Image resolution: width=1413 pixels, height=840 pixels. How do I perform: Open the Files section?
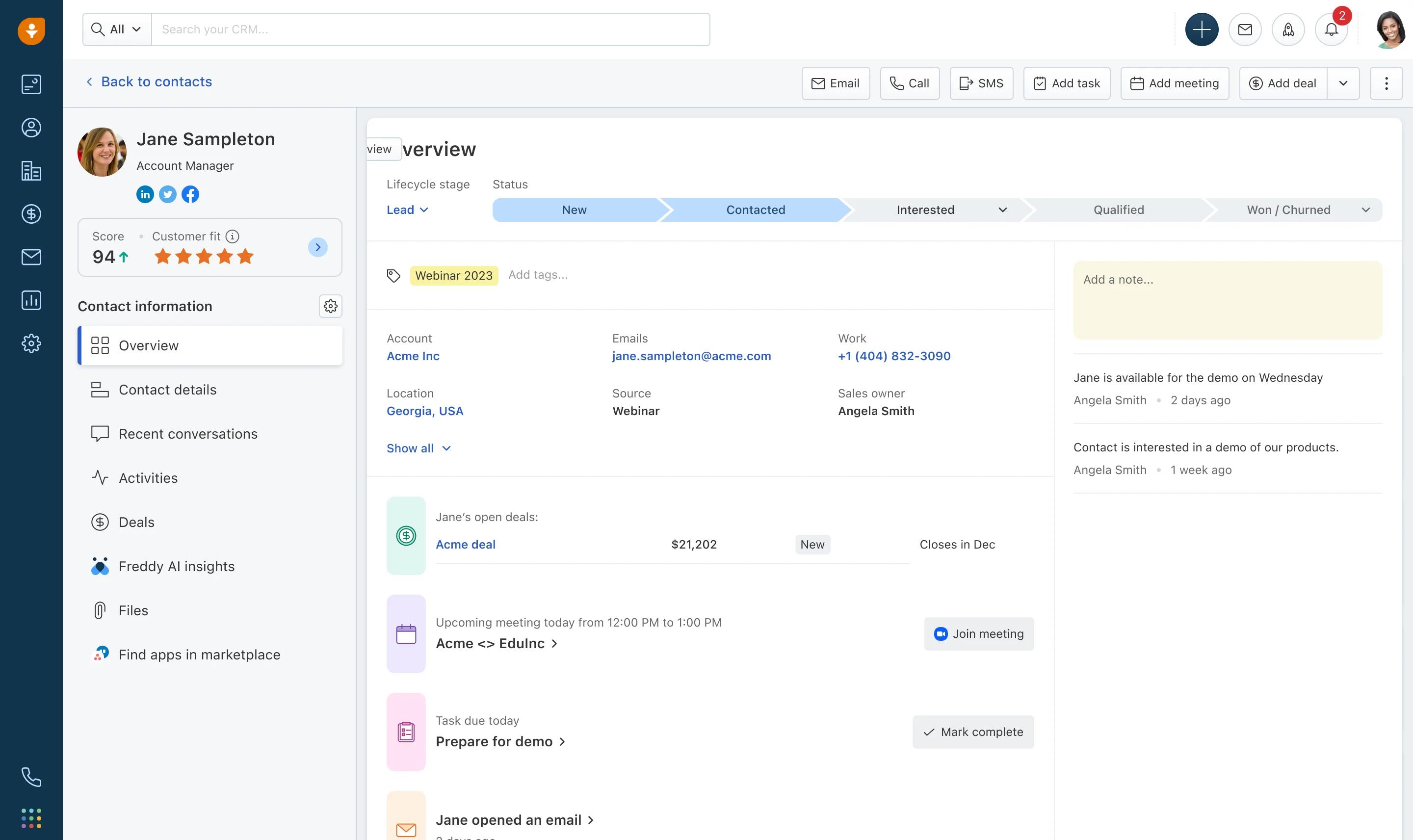click(x=210, y=610)
